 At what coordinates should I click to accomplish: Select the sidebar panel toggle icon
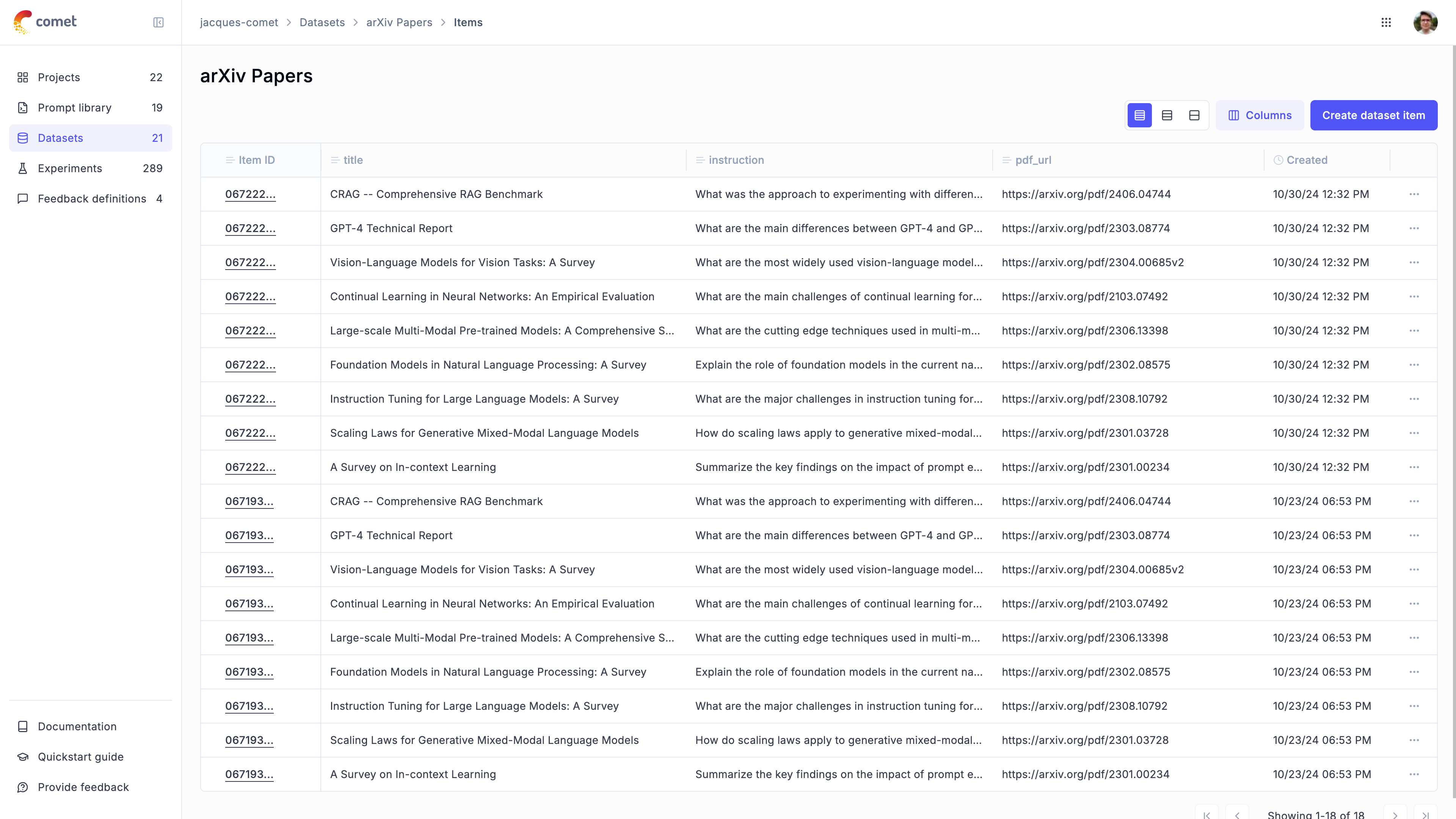[x=159, y=22]
